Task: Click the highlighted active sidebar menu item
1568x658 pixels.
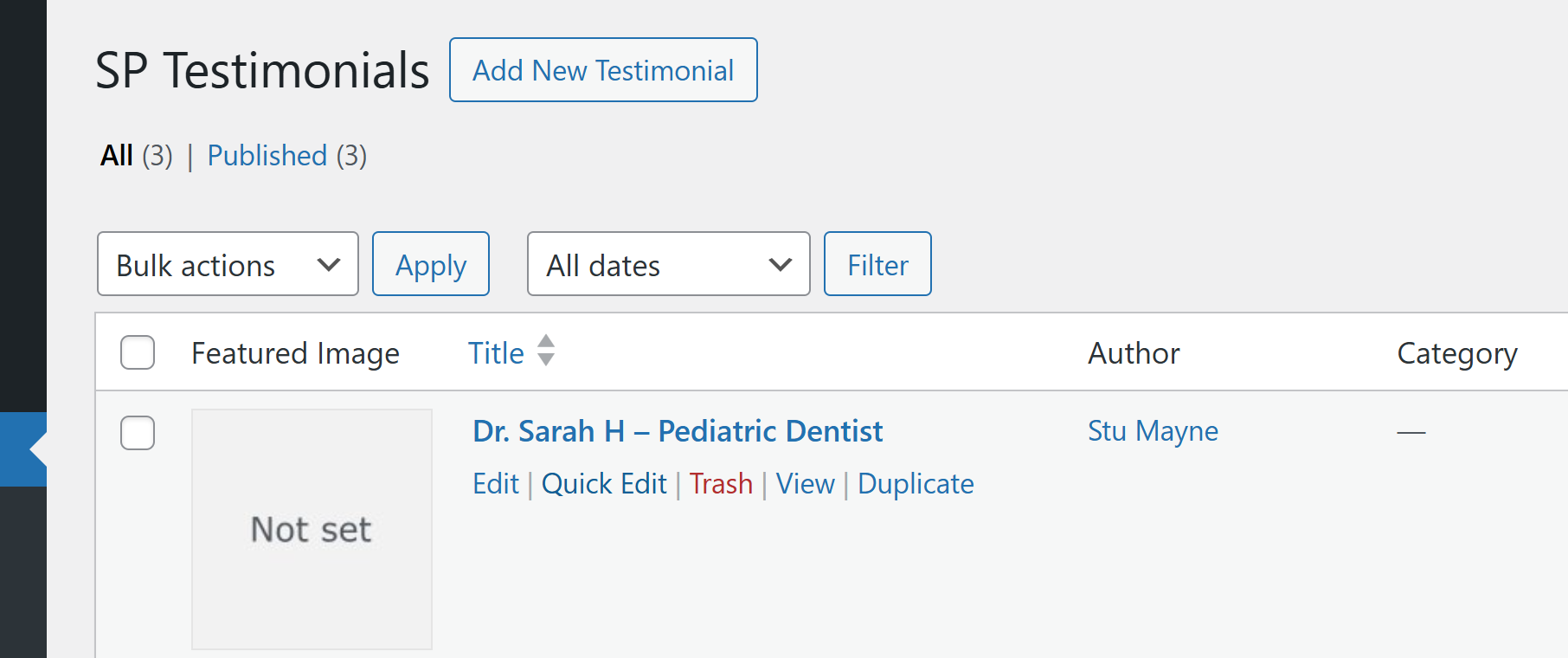Action: click(x=23, y=448)
